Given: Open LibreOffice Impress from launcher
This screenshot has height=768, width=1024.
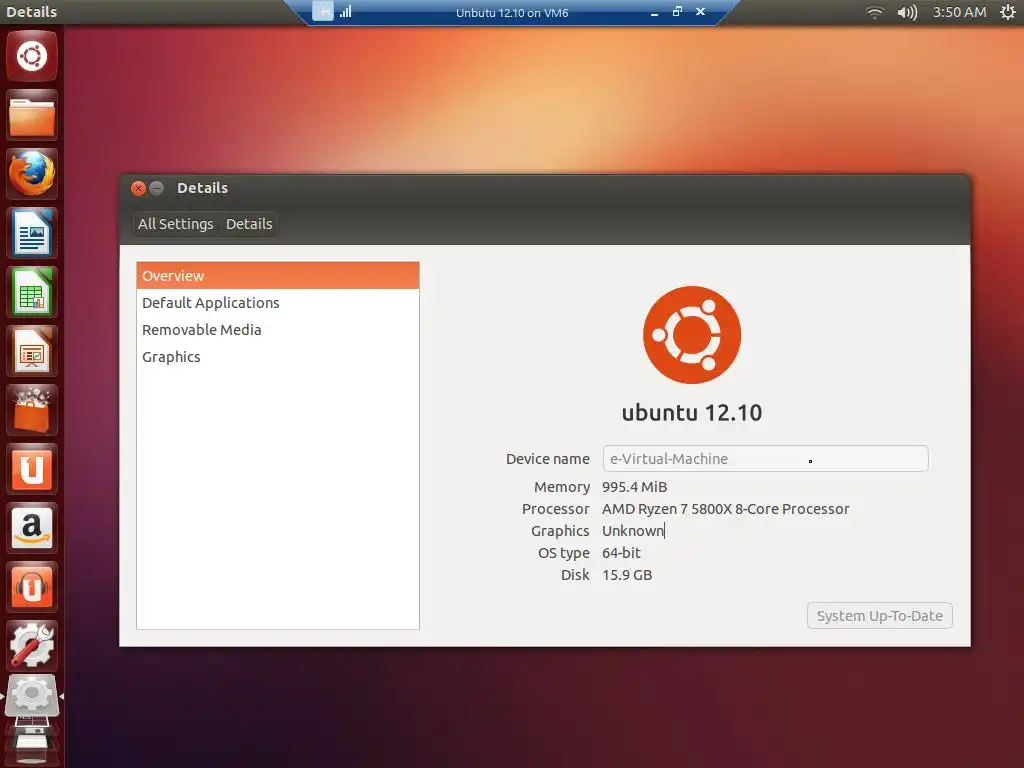Looking at the screenshot, I should tap(32, 351).
